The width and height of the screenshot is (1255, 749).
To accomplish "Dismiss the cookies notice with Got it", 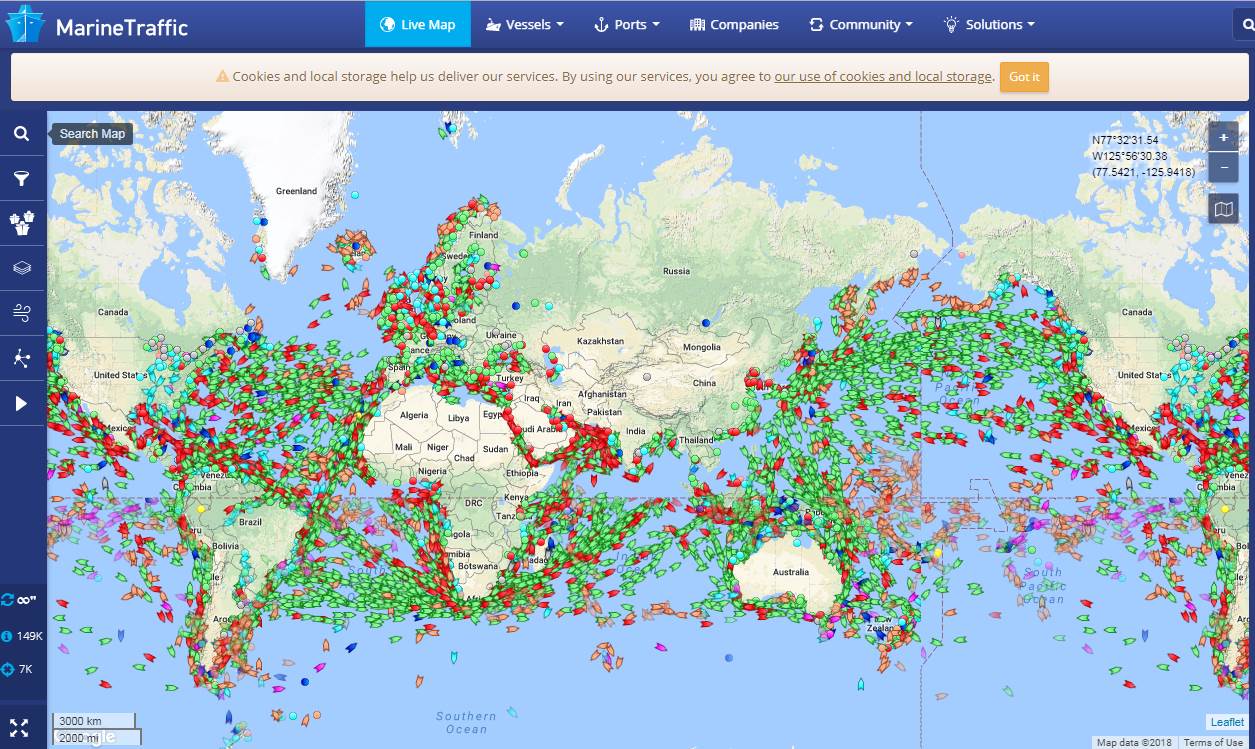I will 1024,76.
